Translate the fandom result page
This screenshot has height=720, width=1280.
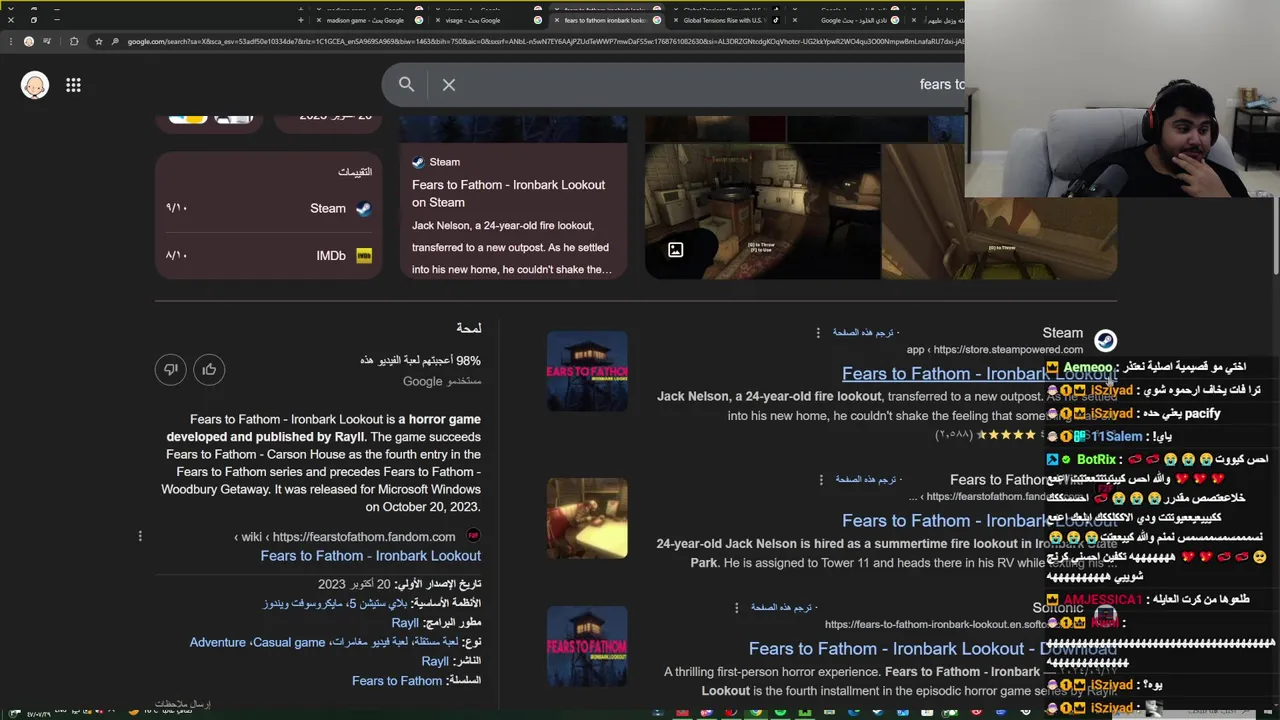coord(867,479)
